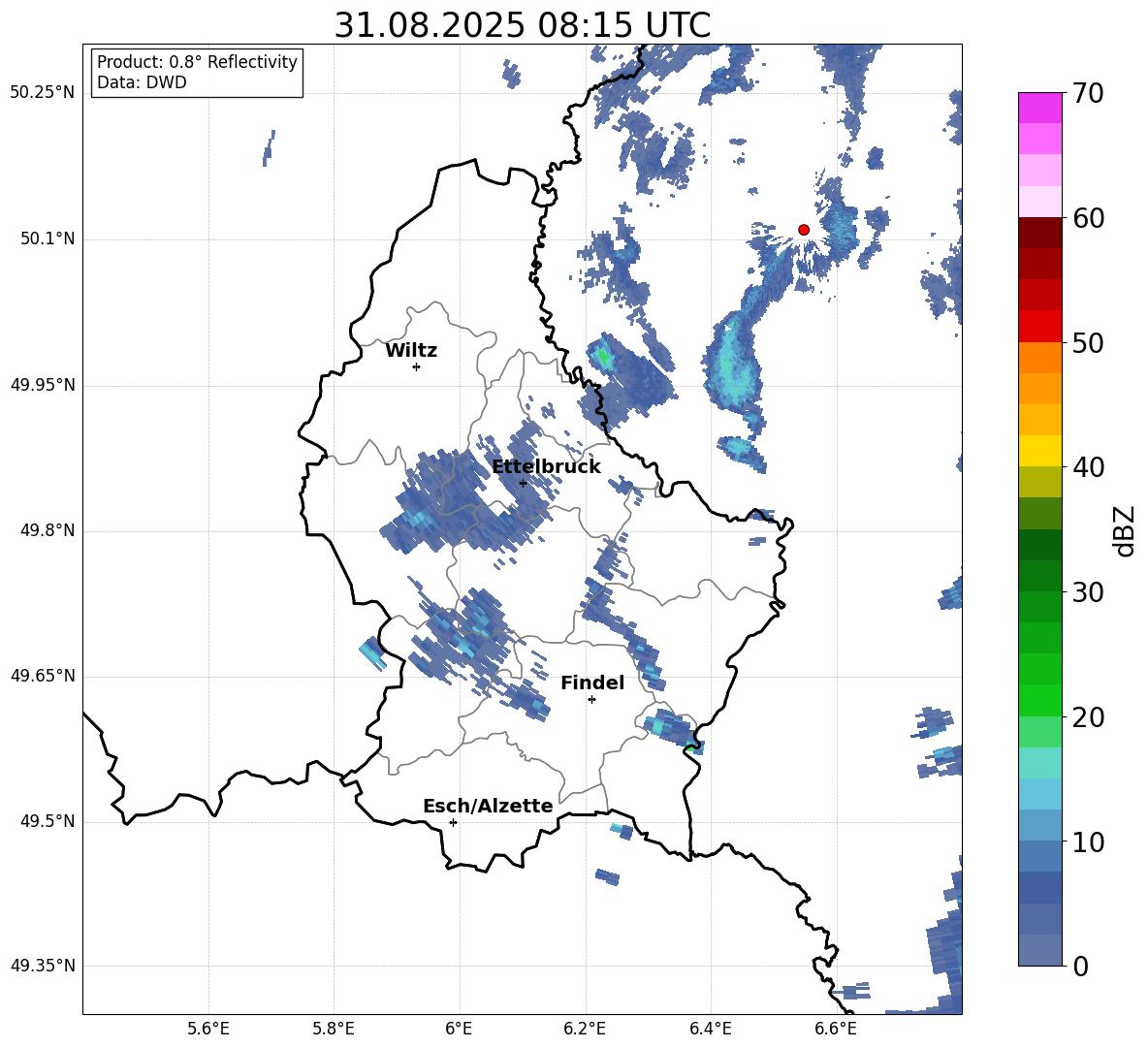1148x1048 pixels.
Task: Click the 6.4°E longitude label
Action: point(710,1029)
